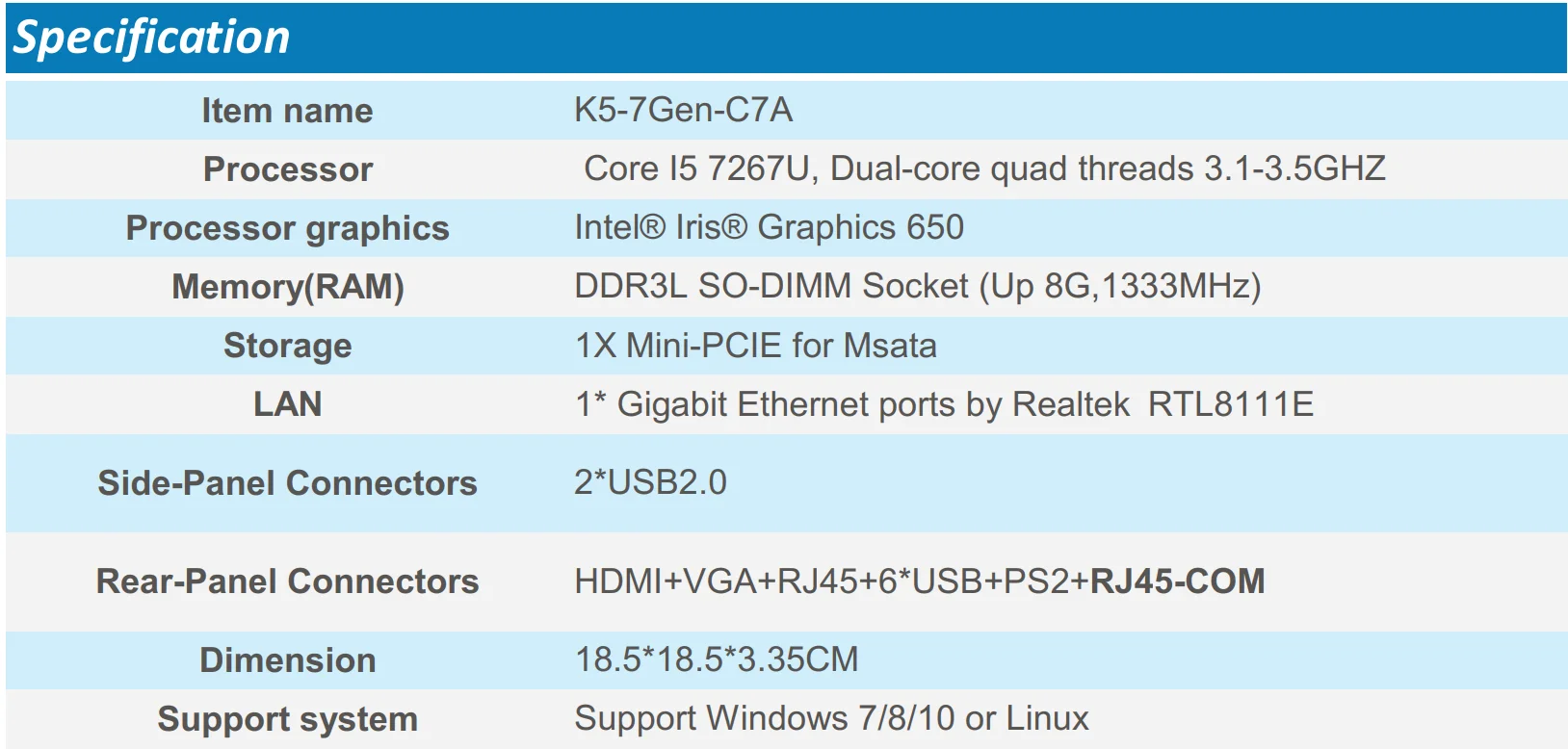
Task: Select the Gigabit Ethernet Realtek RTL8111E text
Action: tap(944, 404)
